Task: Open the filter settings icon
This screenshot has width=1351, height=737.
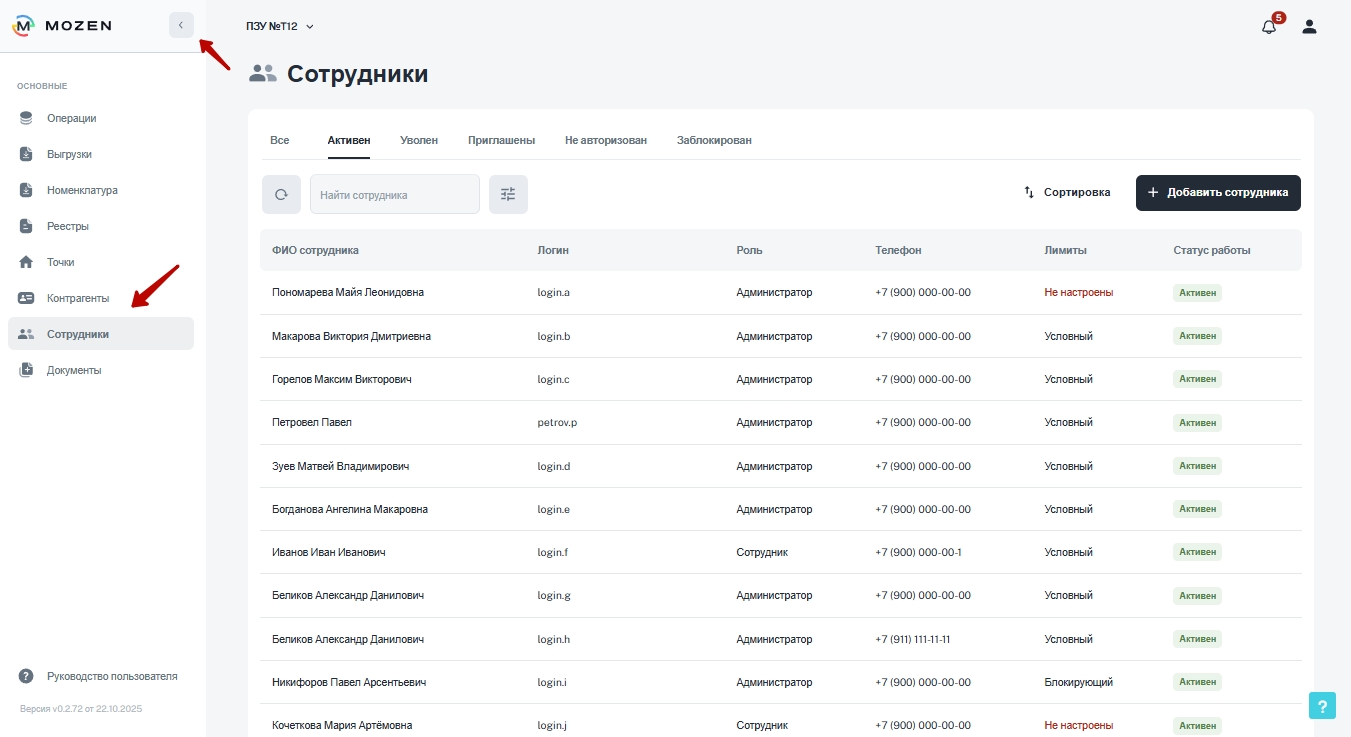Action: coord(508,194)
